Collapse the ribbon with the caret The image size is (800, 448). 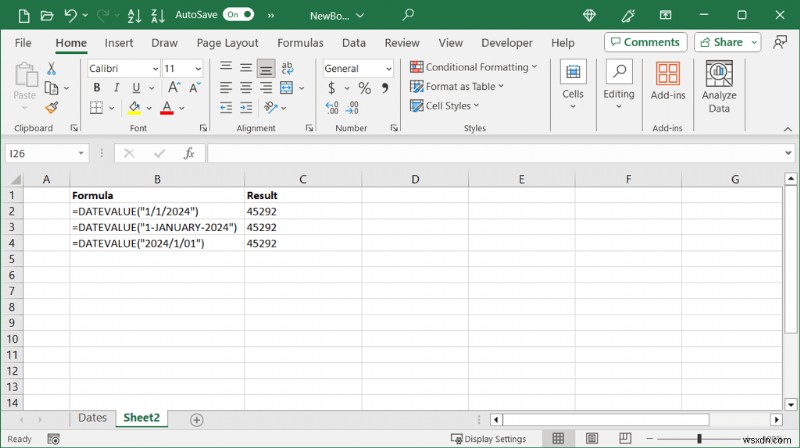788,129
